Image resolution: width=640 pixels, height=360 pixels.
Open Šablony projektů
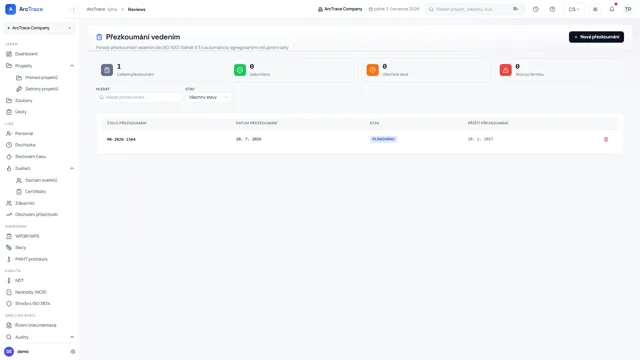click(x=41, y=89)
